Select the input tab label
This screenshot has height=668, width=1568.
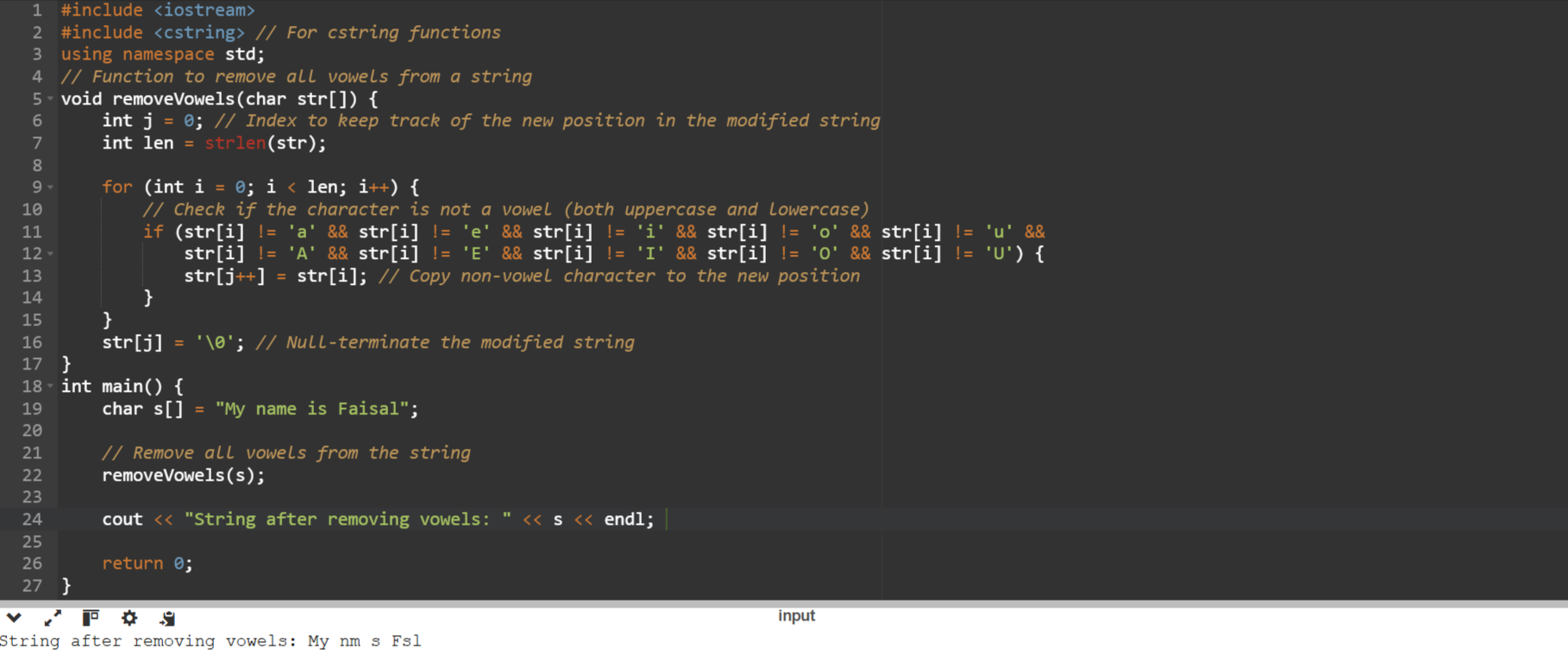796,616
